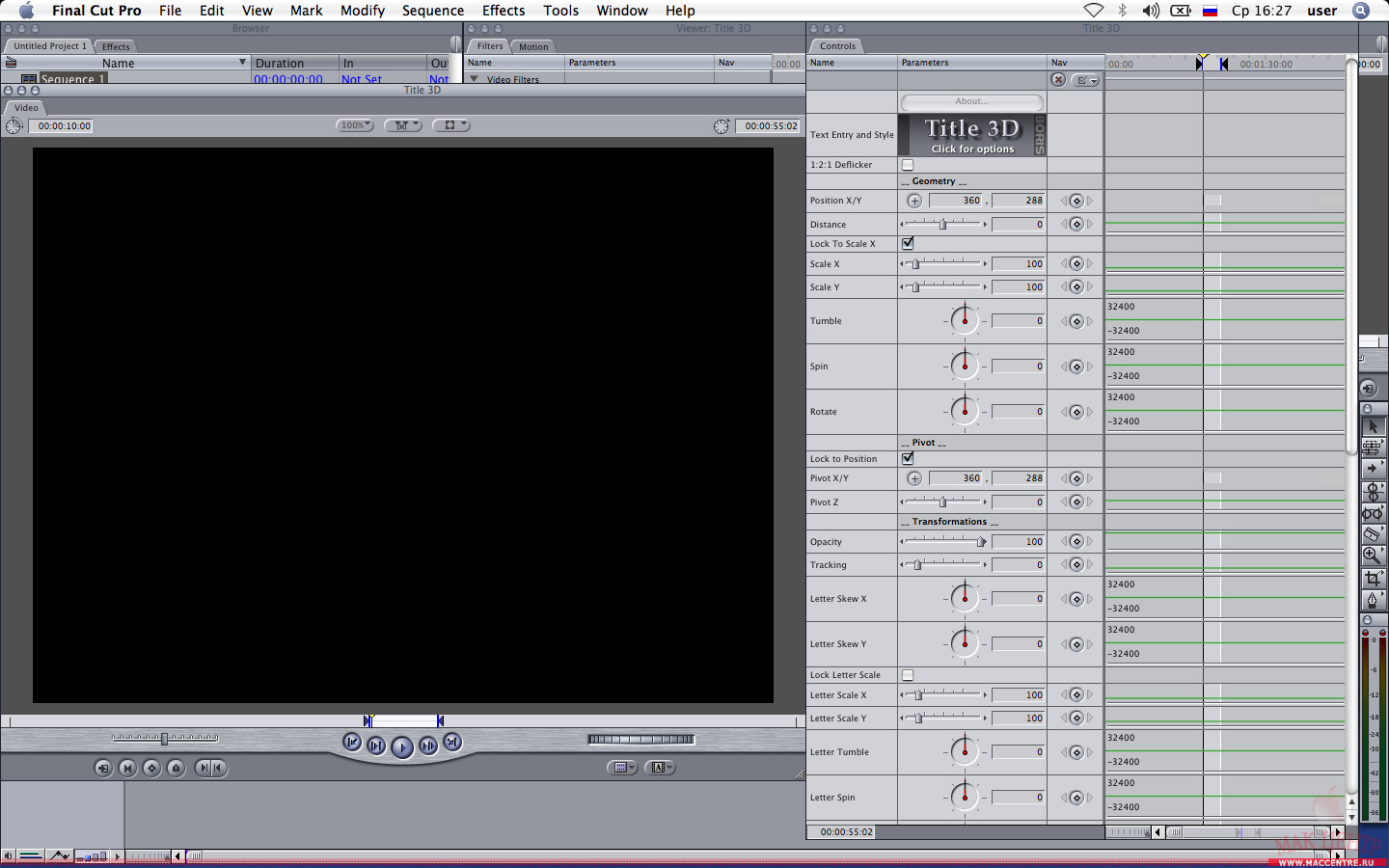Open the Sequence menu
The width and height of the screenshot is (1389, 868).
pyautogui.click(x=433, y=11)
